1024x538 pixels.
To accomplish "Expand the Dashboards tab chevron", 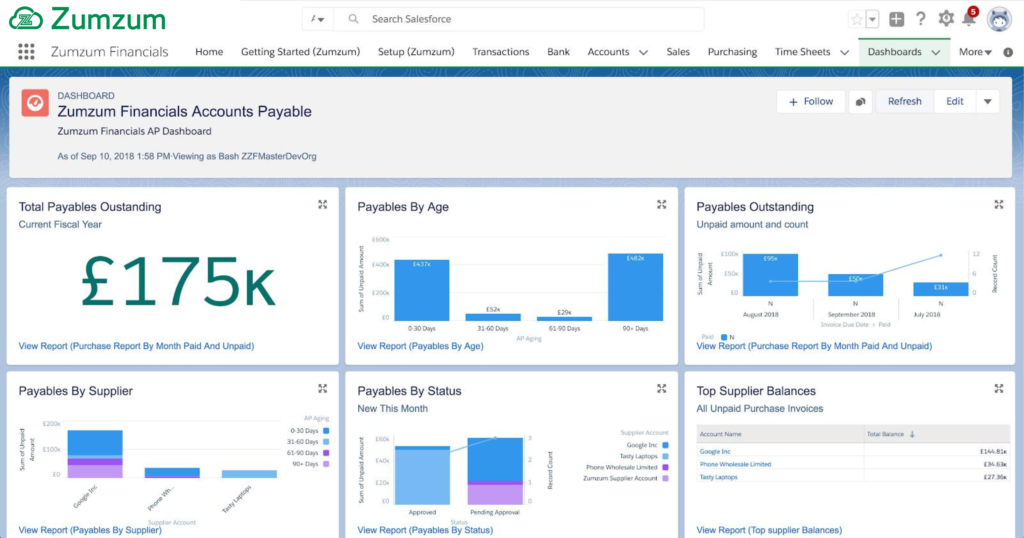I will [x=936, y=52].
